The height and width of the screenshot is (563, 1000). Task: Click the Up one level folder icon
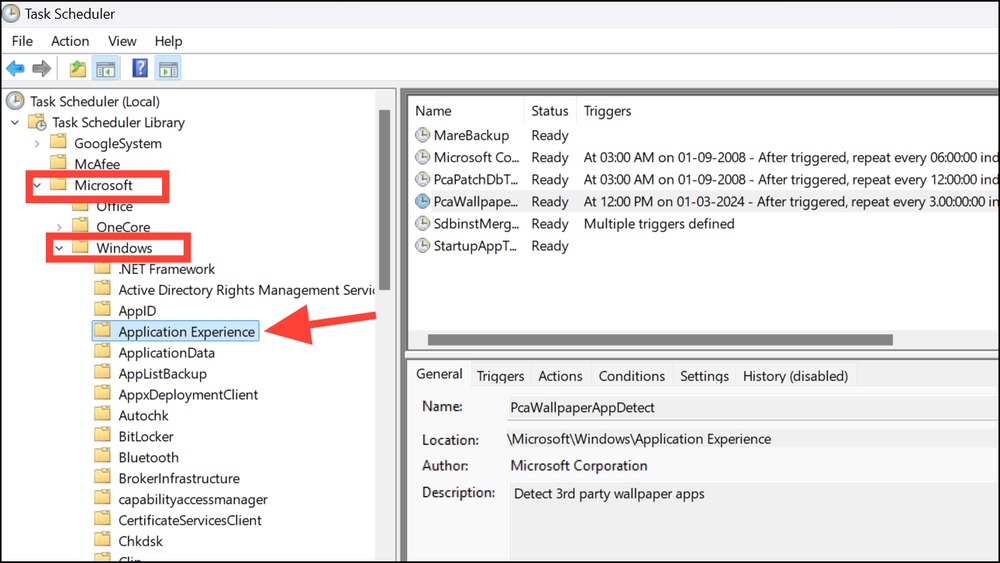click(x=78, y=68)
